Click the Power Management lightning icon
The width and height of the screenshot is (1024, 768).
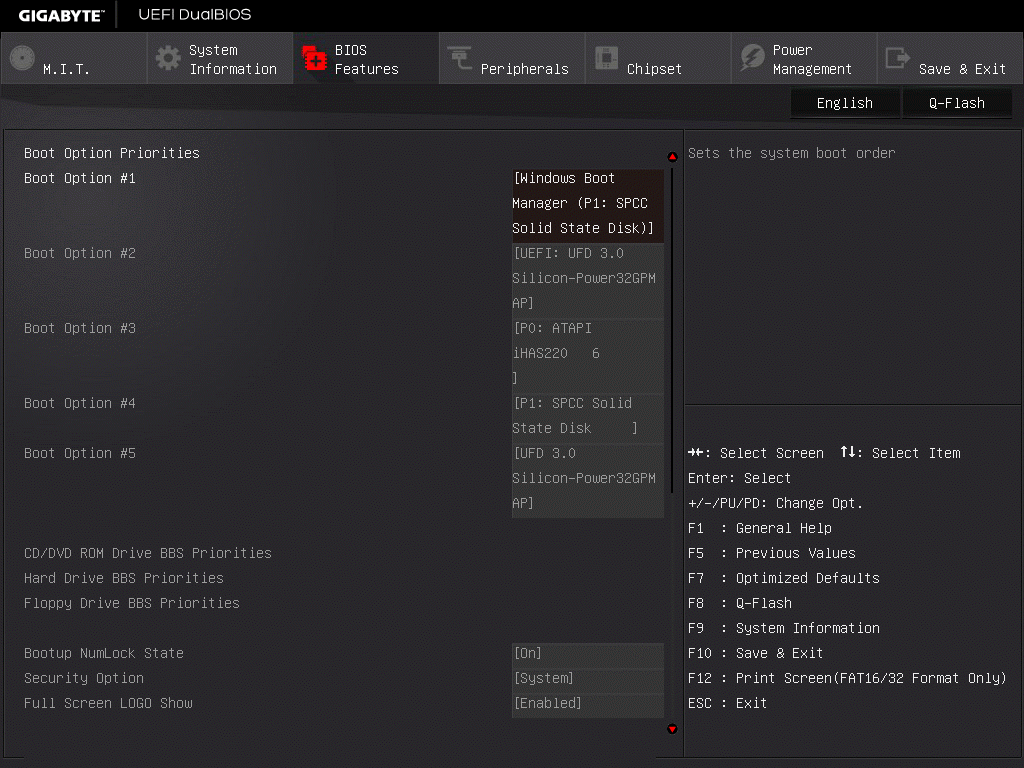752,57
